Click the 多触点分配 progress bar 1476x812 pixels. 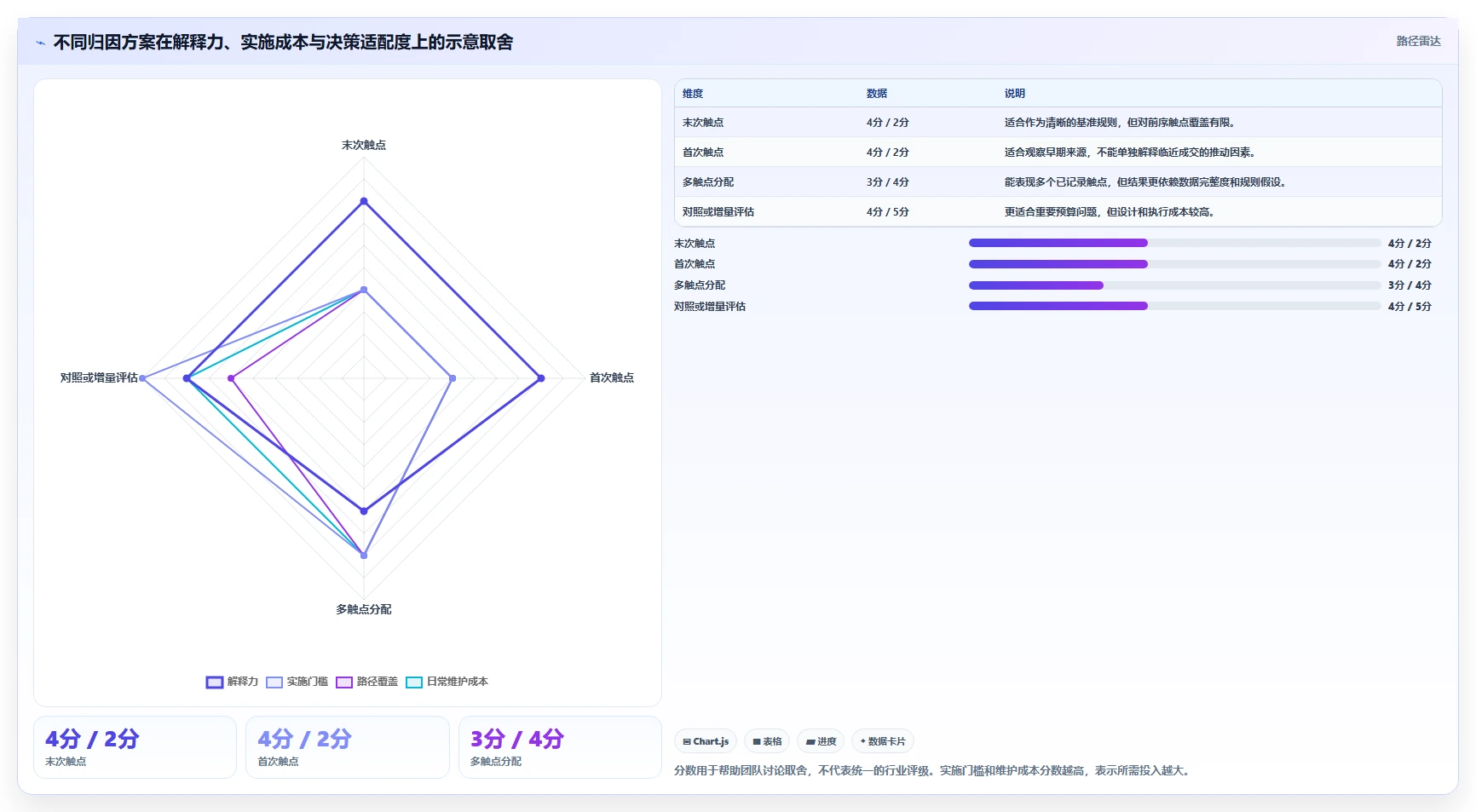(1174, 285)
